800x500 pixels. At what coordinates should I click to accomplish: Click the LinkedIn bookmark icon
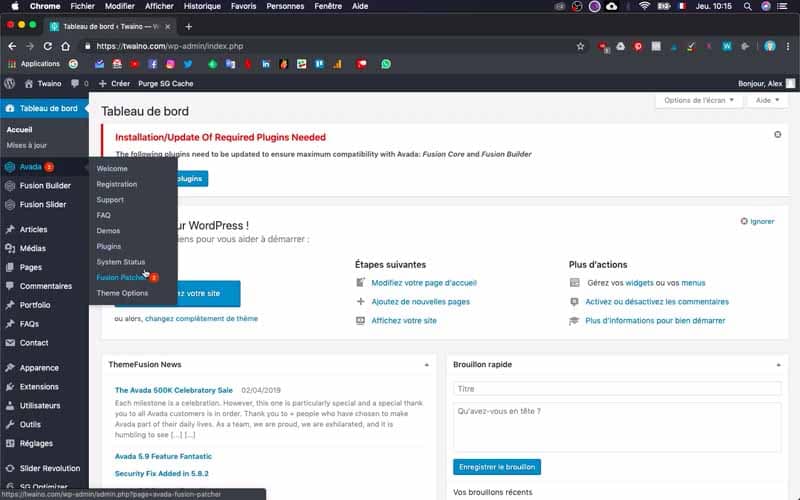pos(266,64)
